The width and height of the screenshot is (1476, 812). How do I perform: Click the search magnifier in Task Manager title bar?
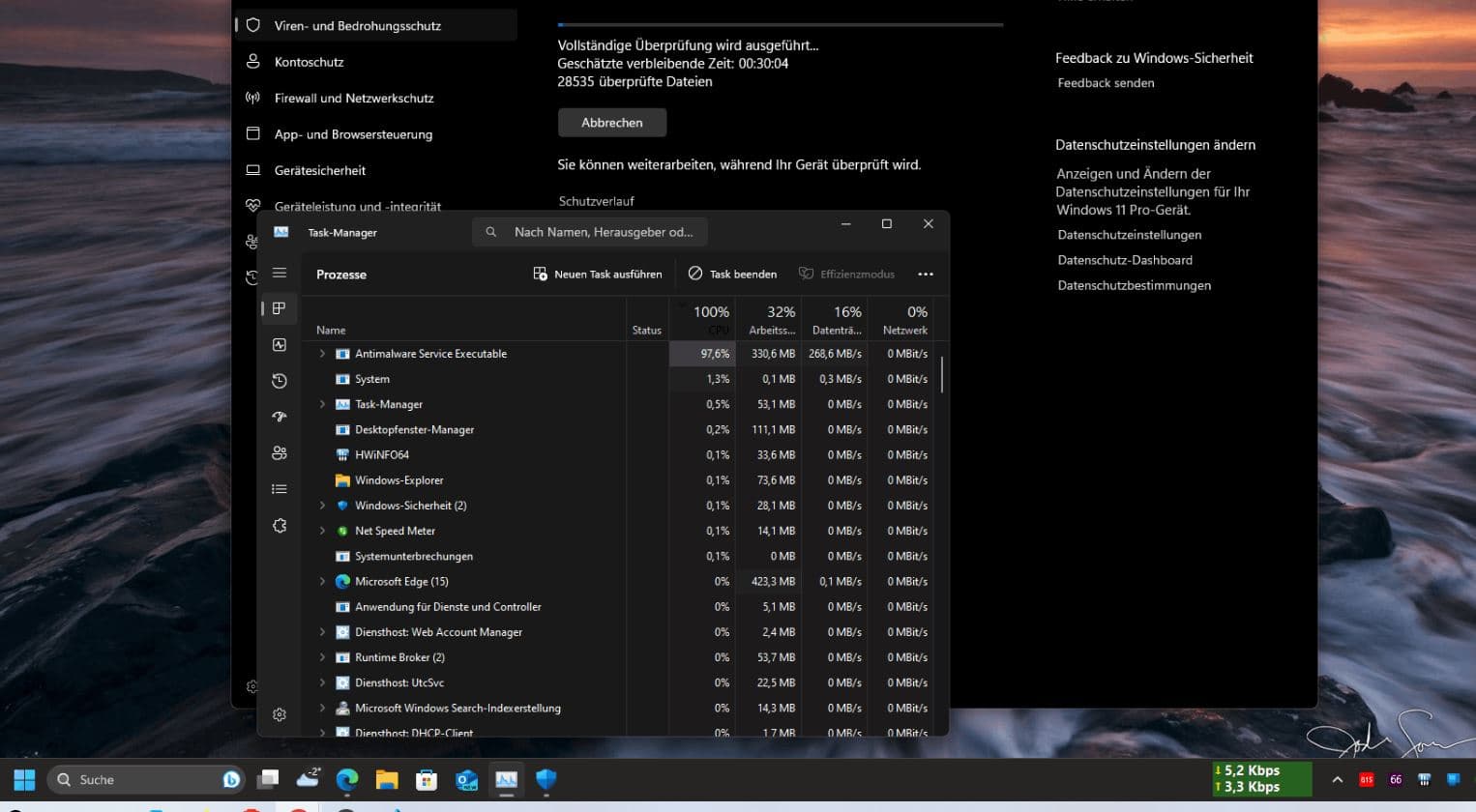click(491, 232)
